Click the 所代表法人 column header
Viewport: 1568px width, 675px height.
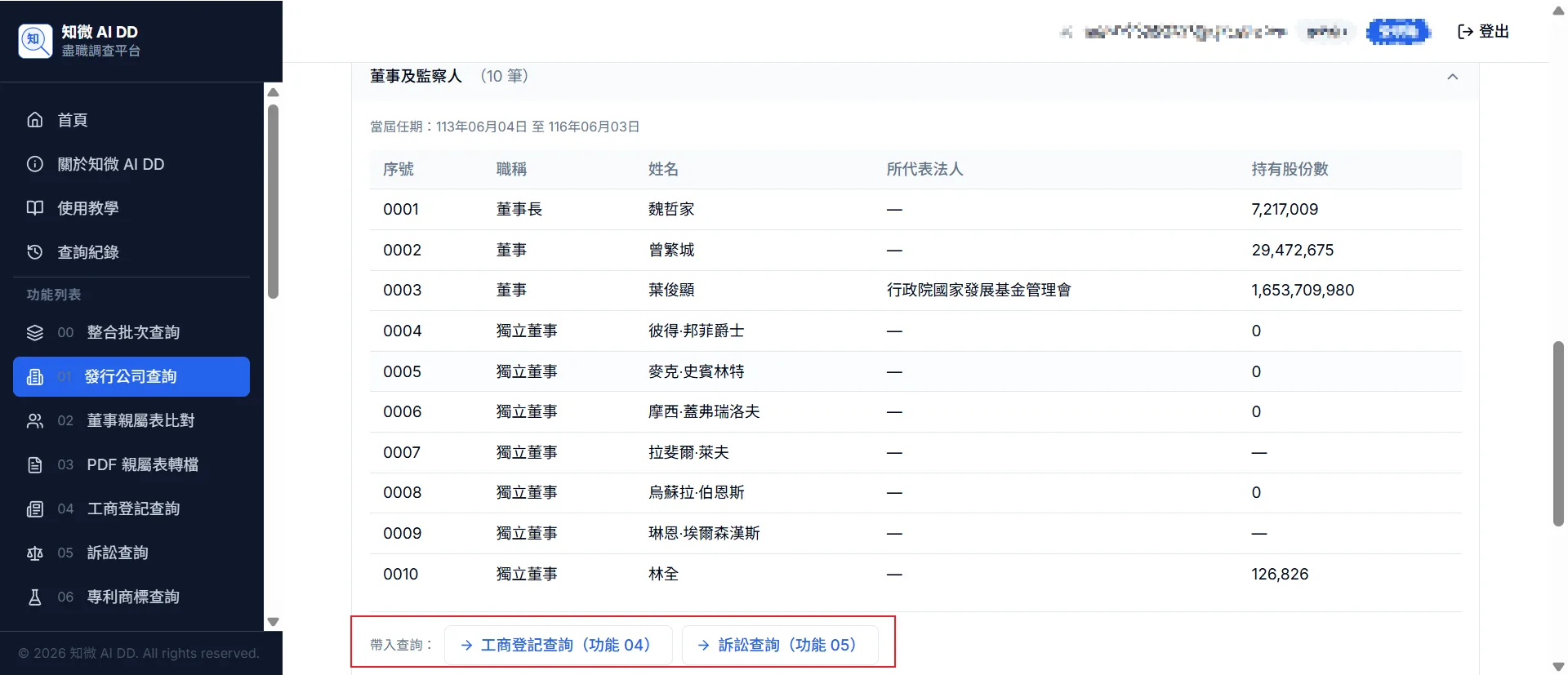tap(924, 169)
